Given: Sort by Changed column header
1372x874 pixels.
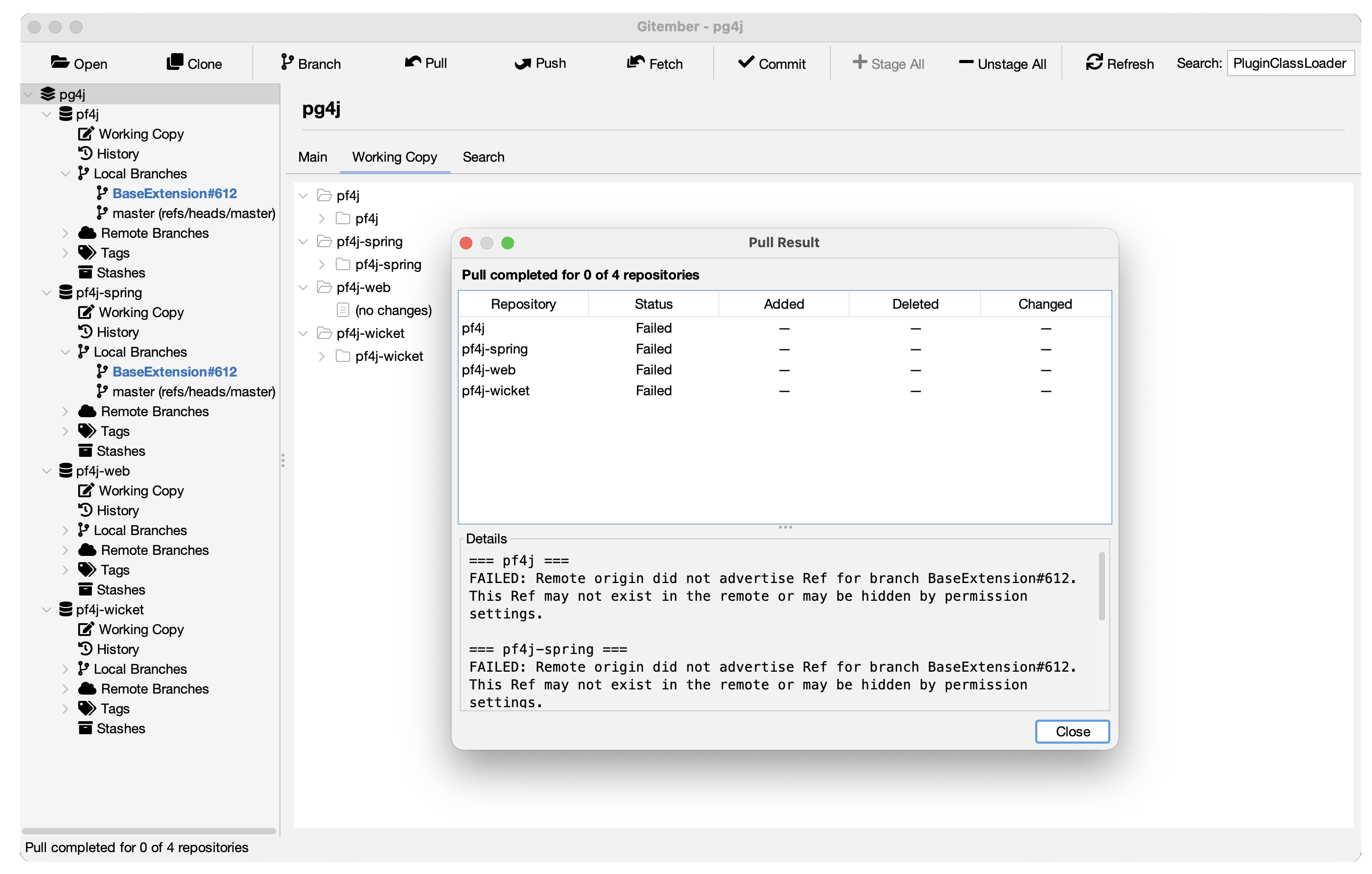Looking at the screenshot, I should (x=1046, y=304).
